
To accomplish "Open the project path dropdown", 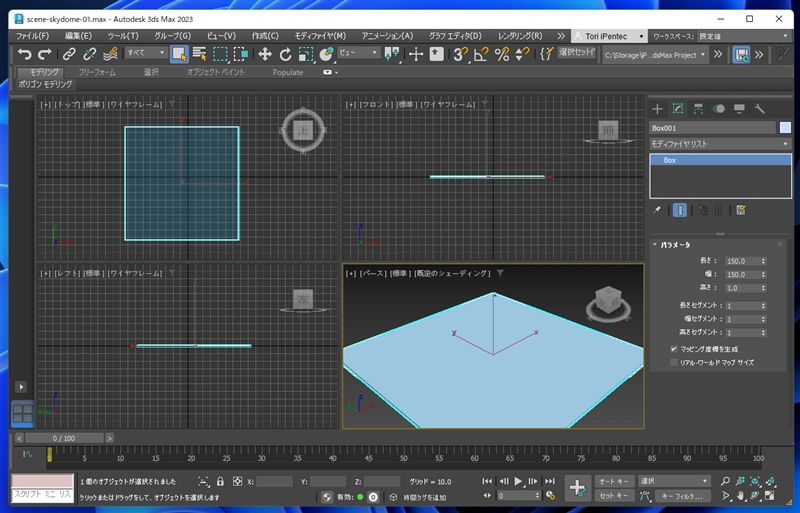I will [655, 55].
